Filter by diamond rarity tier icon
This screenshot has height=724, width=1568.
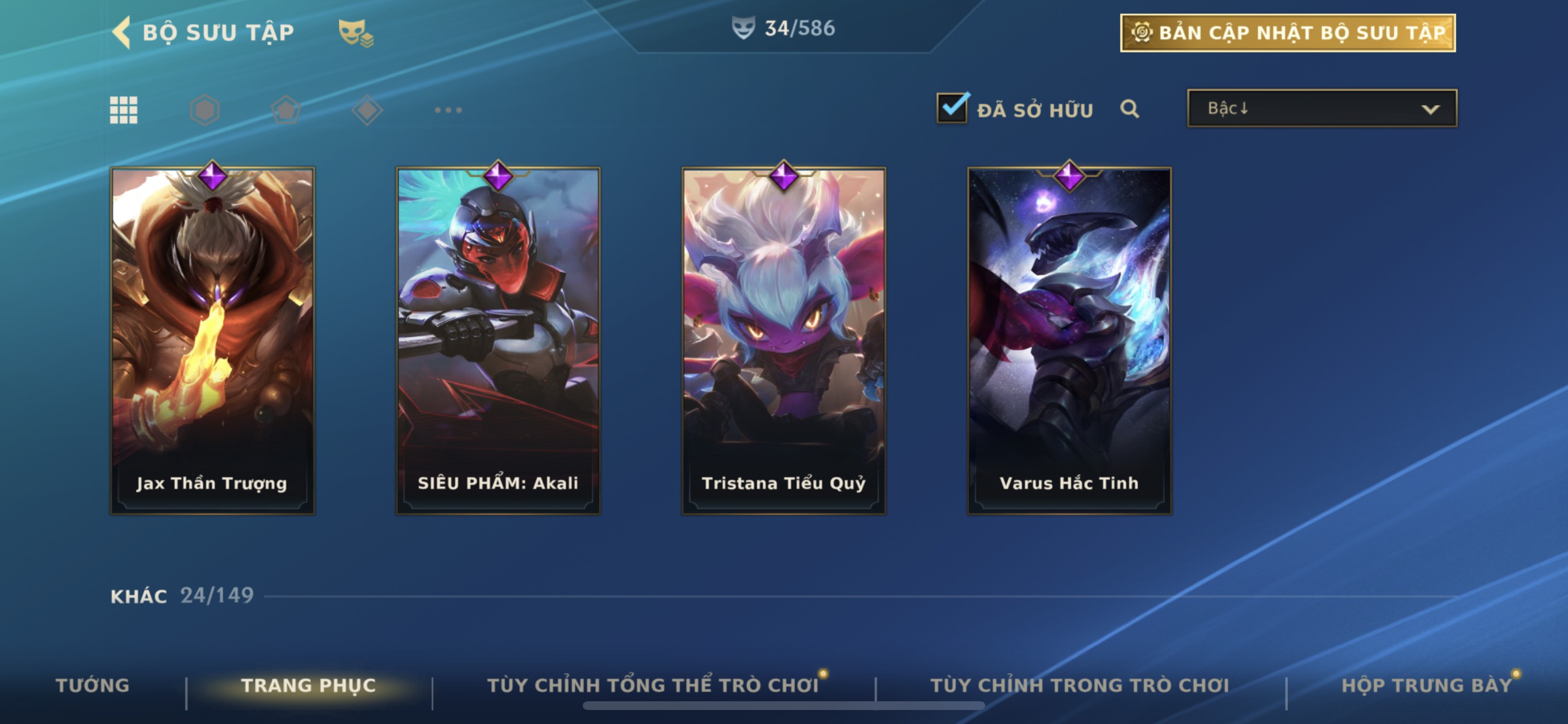click(367, 110)
